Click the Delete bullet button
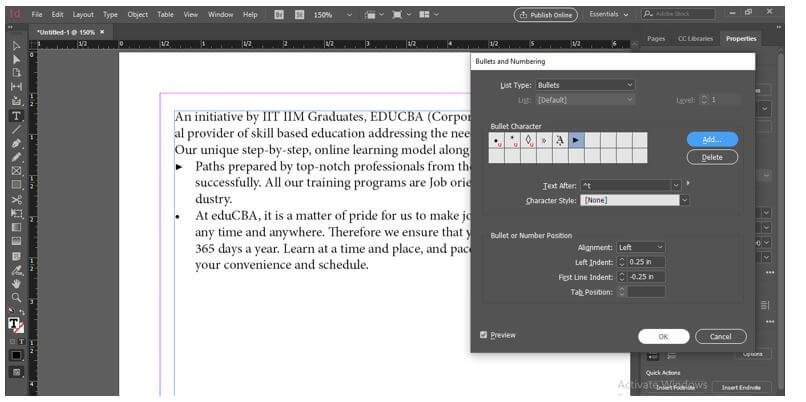The height and width of the screenshot is (402, 806). pyautogui.click(x=712, y=157)
